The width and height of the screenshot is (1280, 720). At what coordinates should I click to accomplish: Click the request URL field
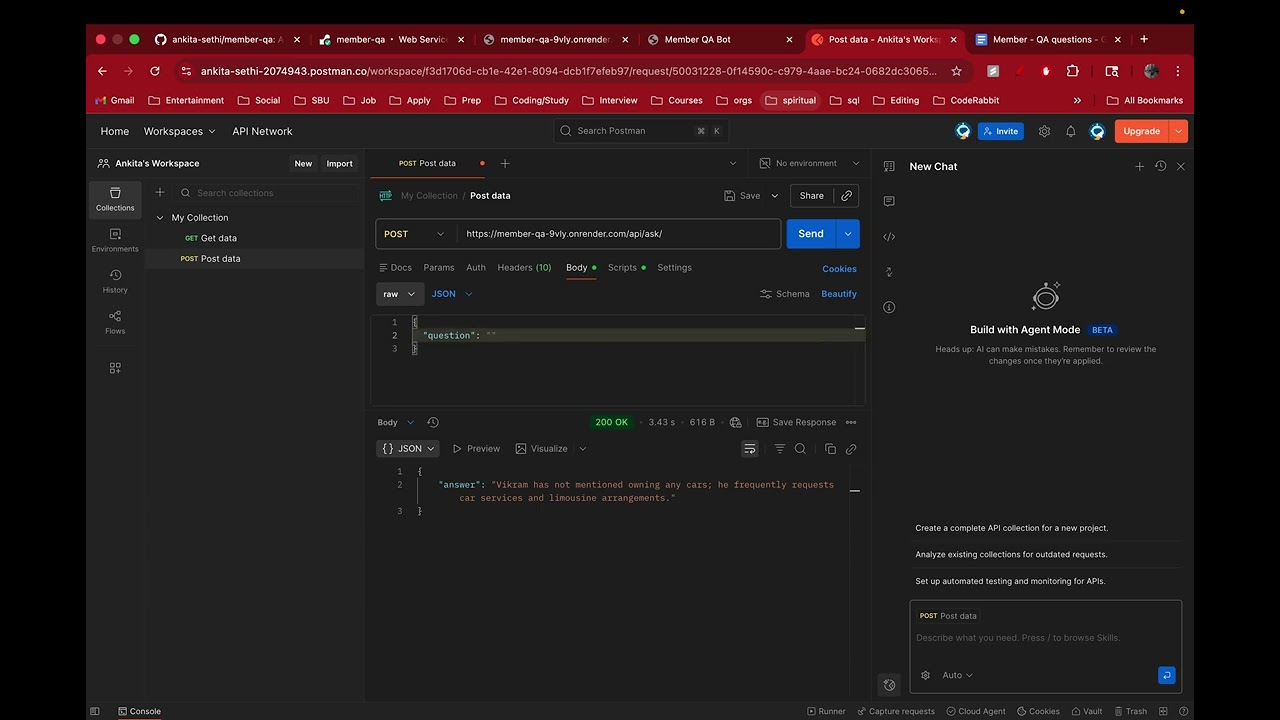coord(618,234)
